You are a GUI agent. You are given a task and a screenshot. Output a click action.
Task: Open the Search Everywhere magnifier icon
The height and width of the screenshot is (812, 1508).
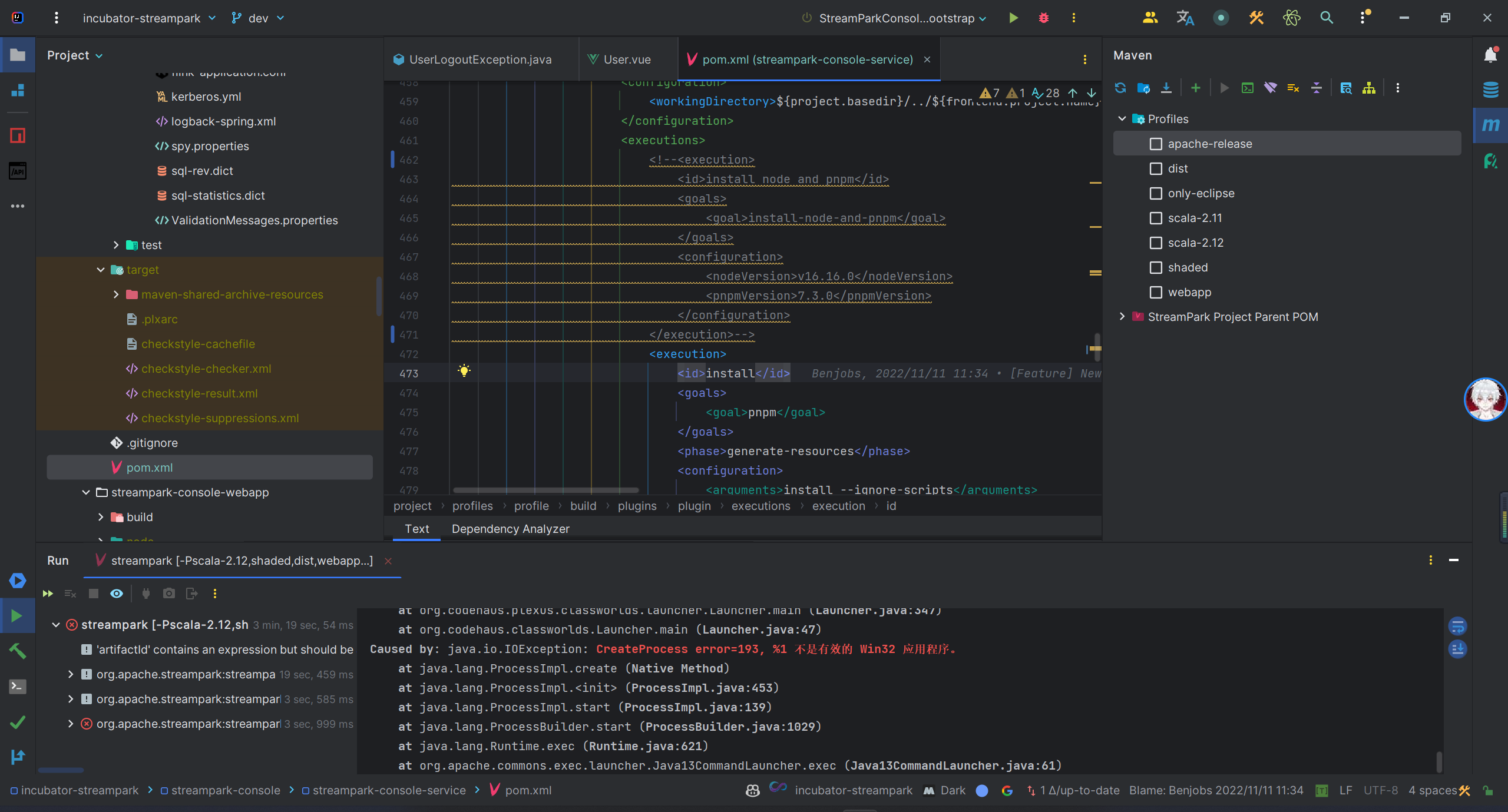1327,18
